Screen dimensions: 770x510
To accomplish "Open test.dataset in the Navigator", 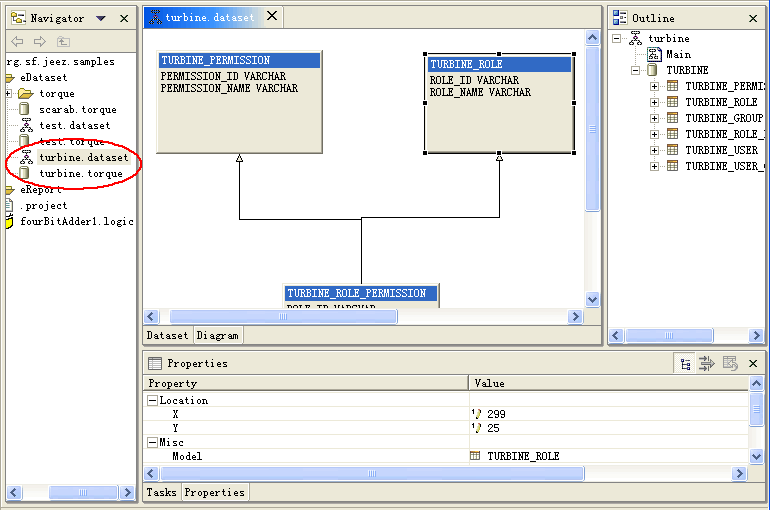I will click(x=75, y=126).
